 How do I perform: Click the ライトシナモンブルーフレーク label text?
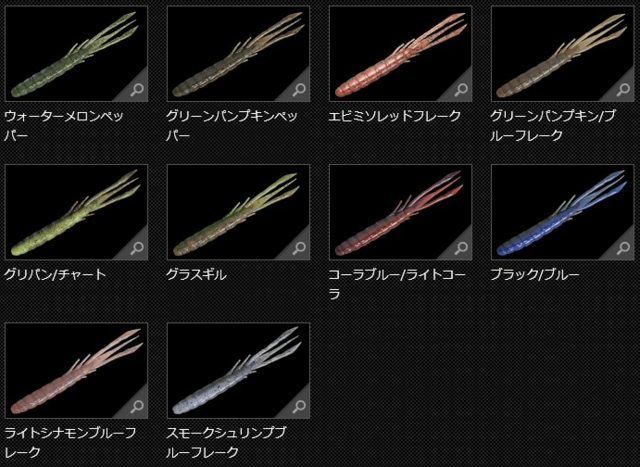coord(70,443)
